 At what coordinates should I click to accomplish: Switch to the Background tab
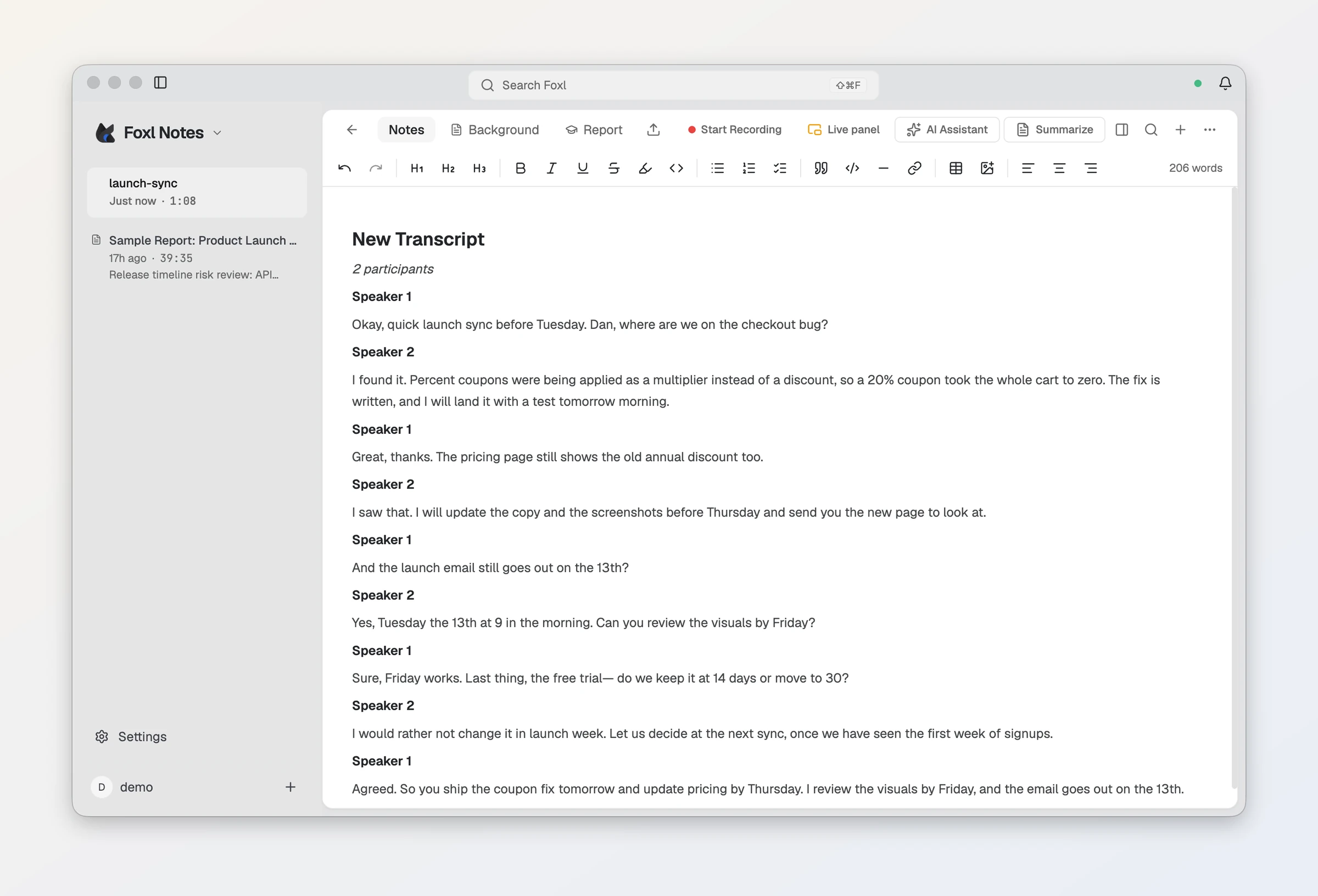(x=495, y=130)
